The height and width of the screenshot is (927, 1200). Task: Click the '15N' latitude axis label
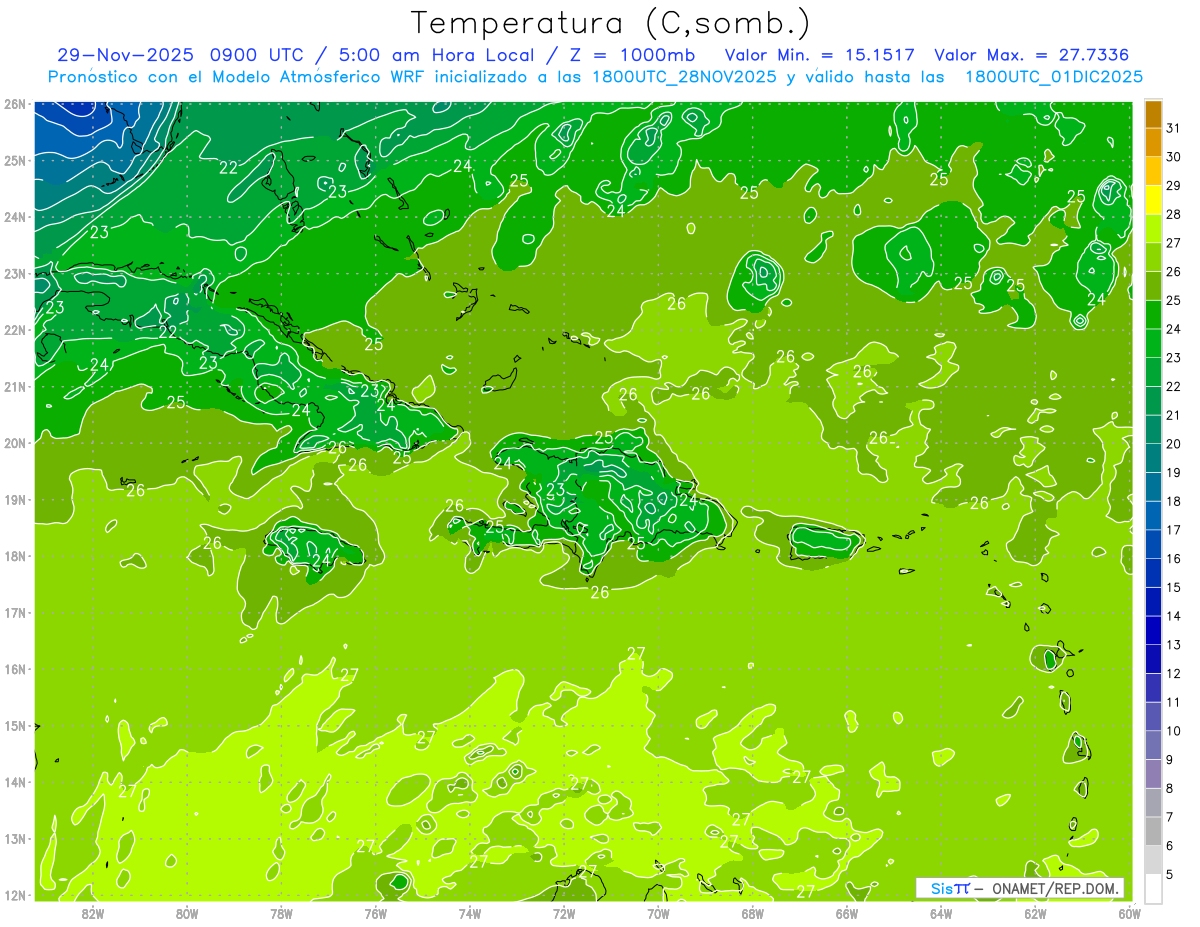(x=15, y=725)
